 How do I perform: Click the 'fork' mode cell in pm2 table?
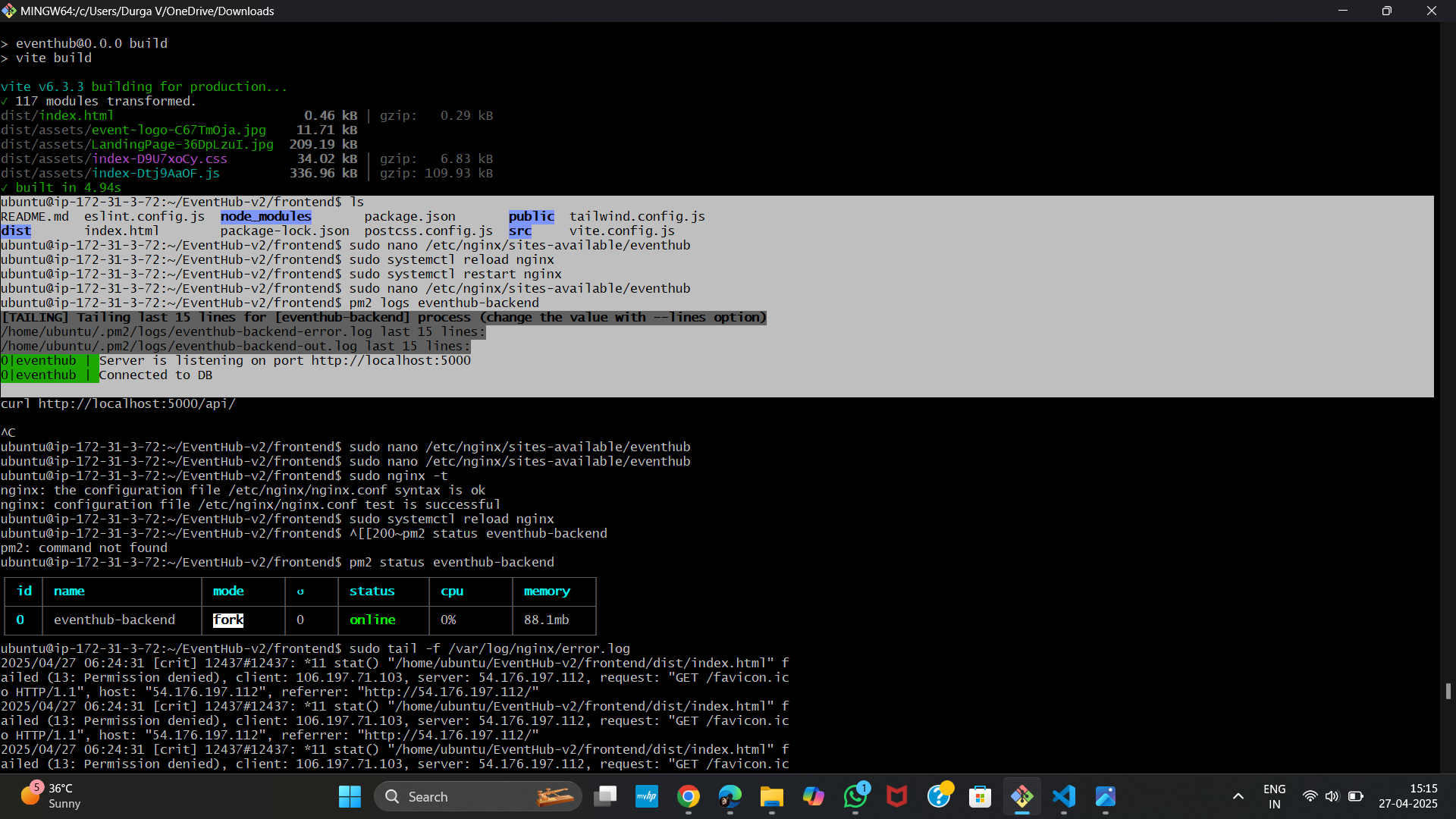[228, 620]
